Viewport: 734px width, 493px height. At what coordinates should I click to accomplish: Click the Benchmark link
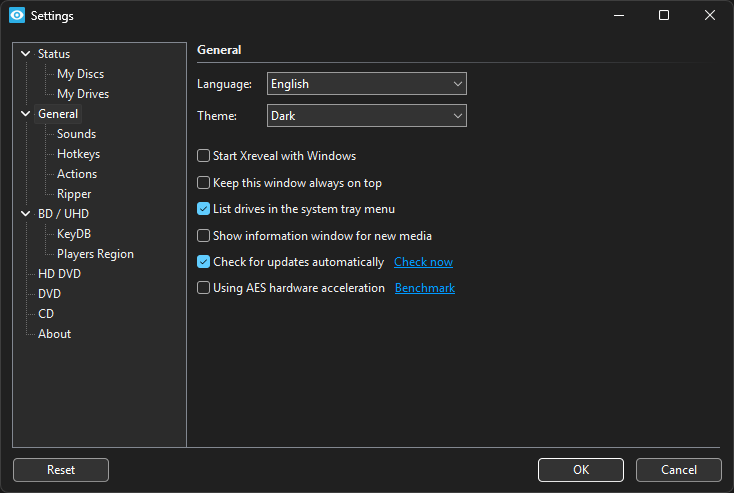(424, 288)
